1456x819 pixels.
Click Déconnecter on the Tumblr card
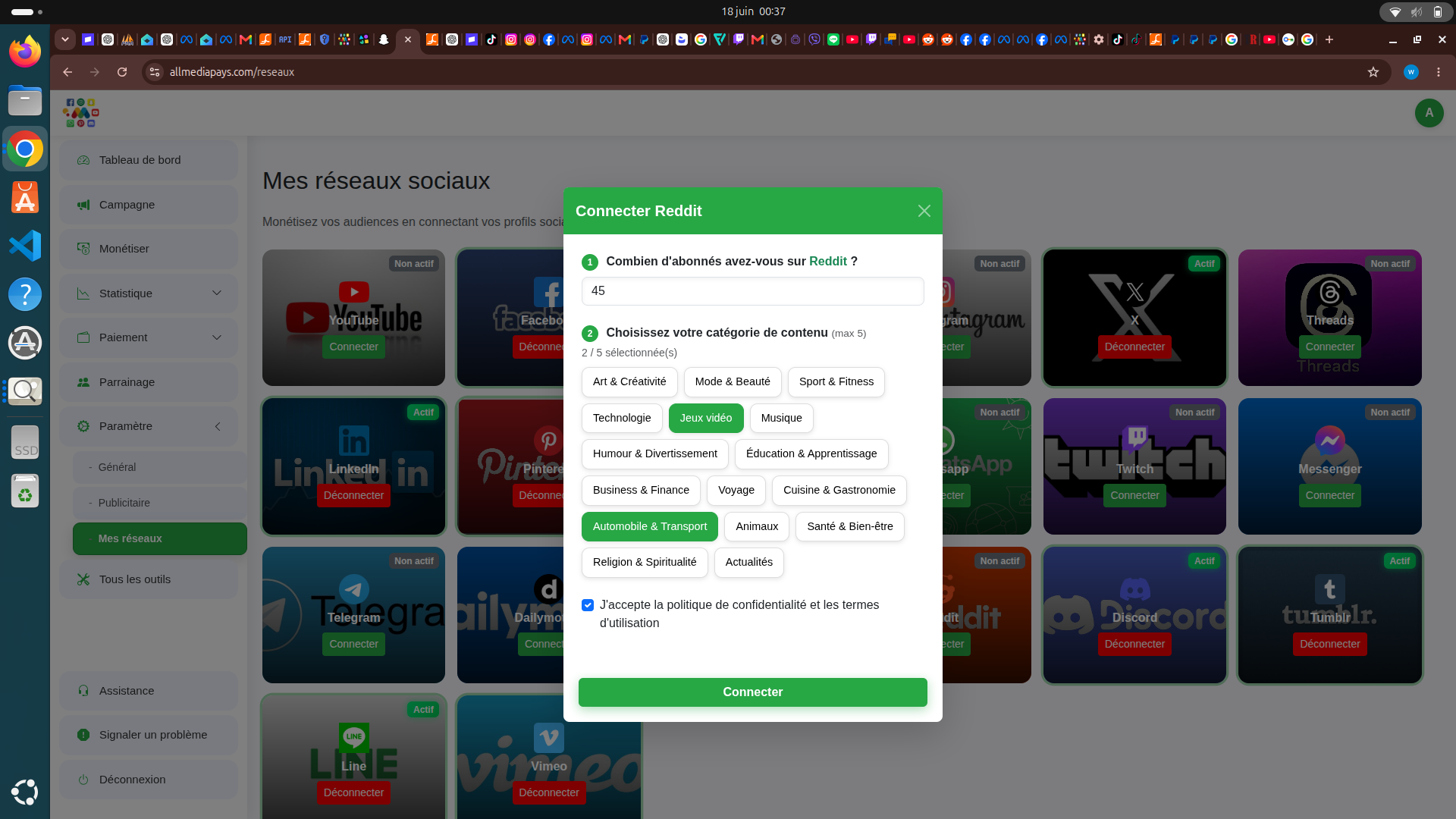point(1329,644)
